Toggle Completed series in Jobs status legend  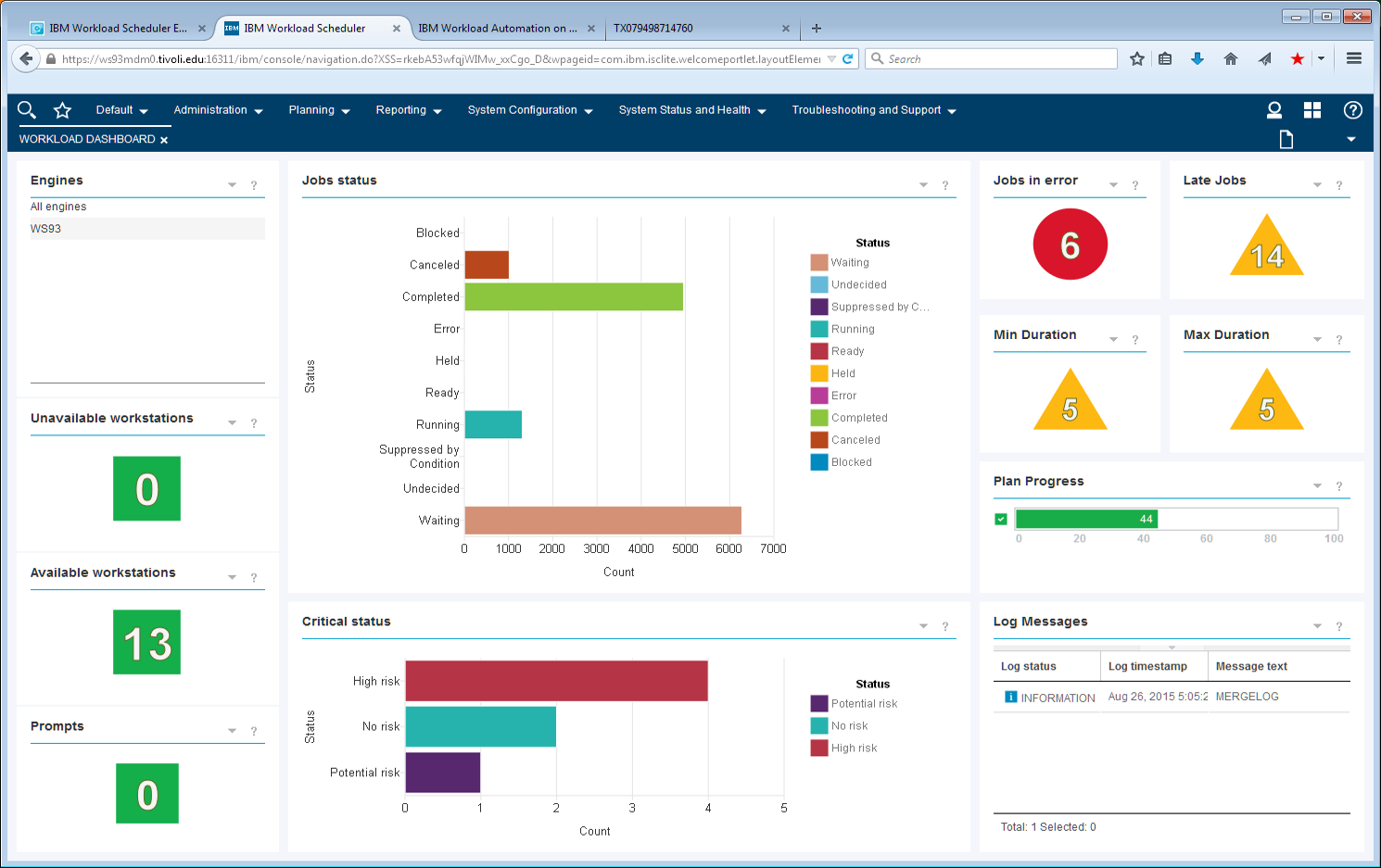[849, 418]
